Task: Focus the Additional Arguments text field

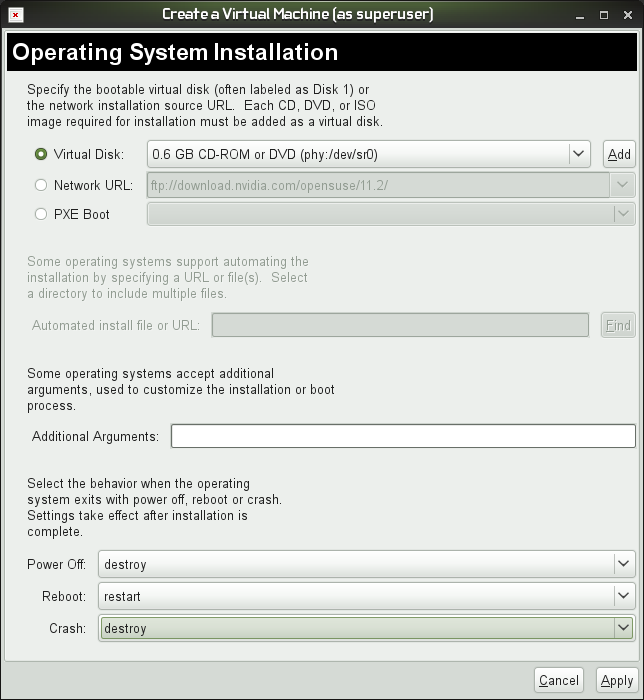Action: point(403,436)
